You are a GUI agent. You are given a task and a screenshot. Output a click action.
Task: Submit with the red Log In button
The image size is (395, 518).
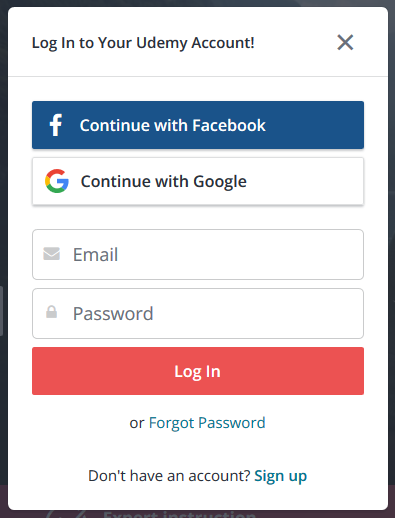pos(198,371)
